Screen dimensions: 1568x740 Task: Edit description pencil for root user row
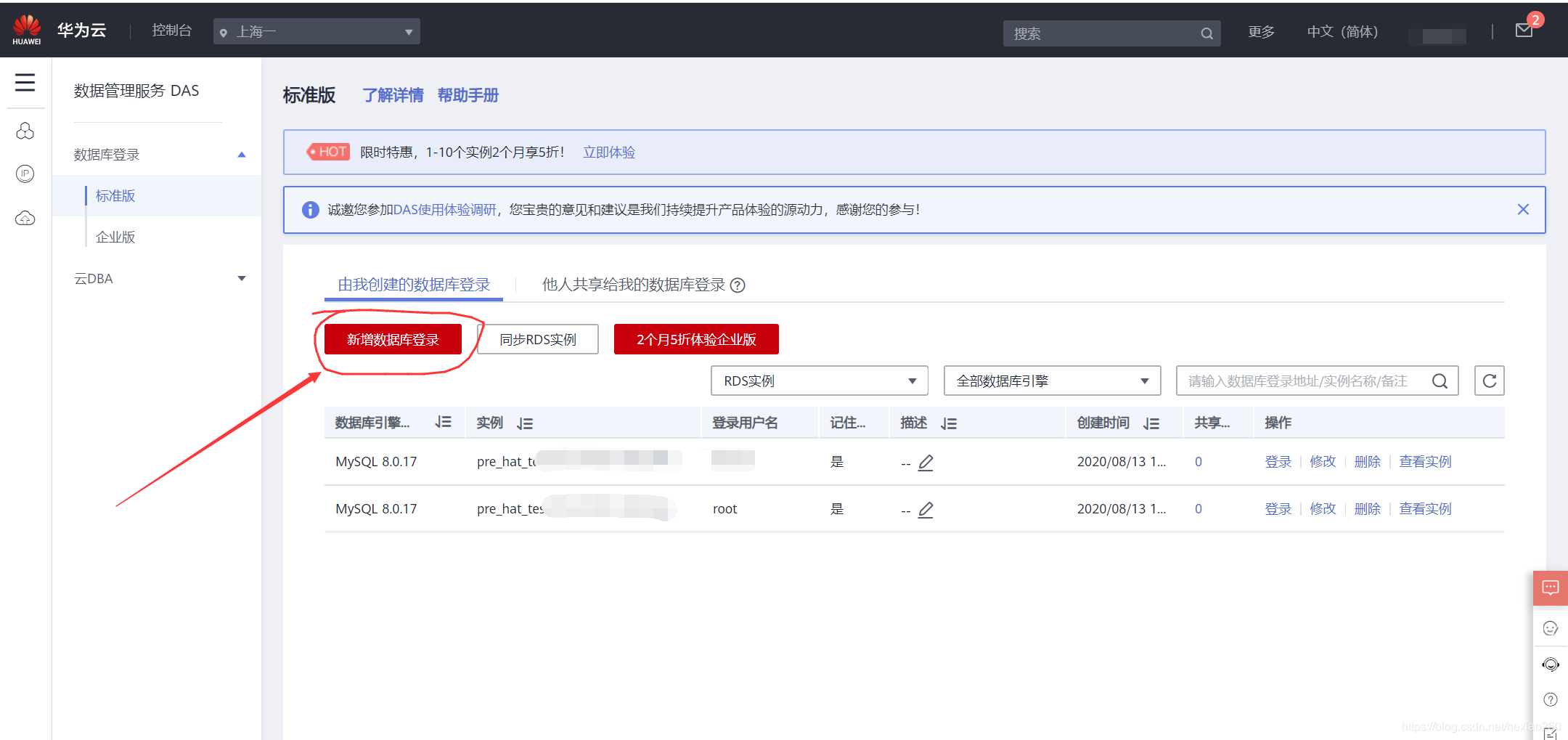click(926, 510)
